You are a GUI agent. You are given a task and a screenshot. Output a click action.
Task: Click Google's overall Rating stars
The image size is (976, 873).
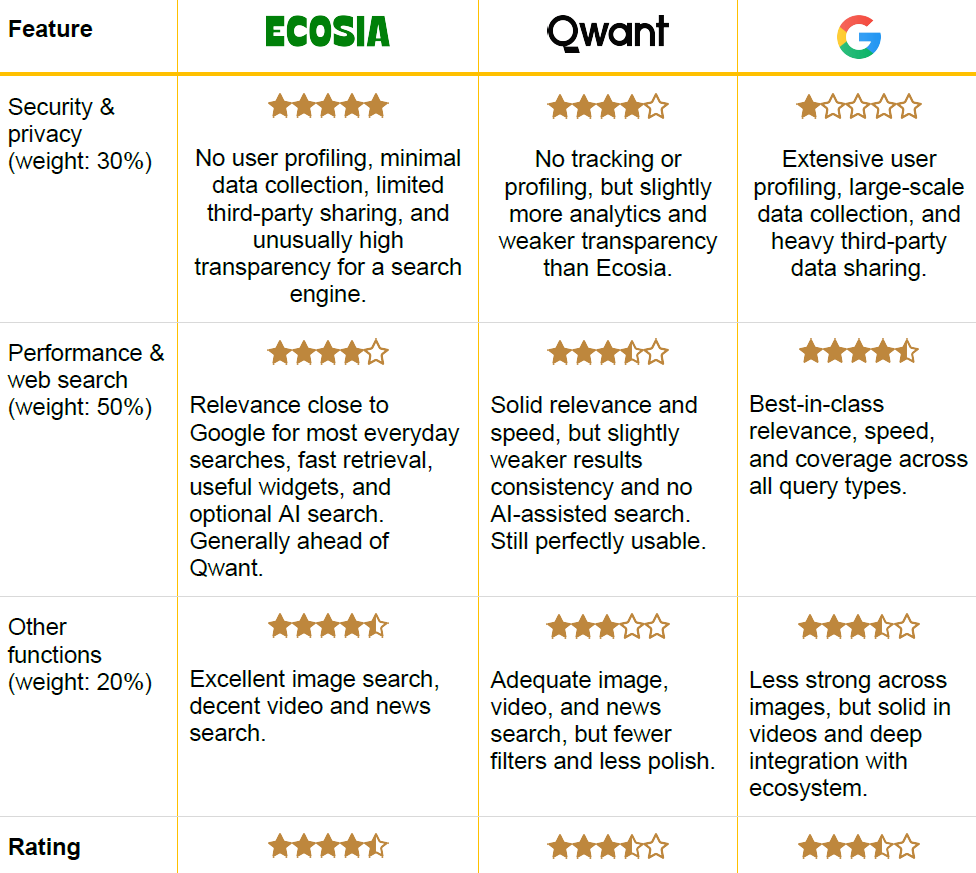pos(858,847)
